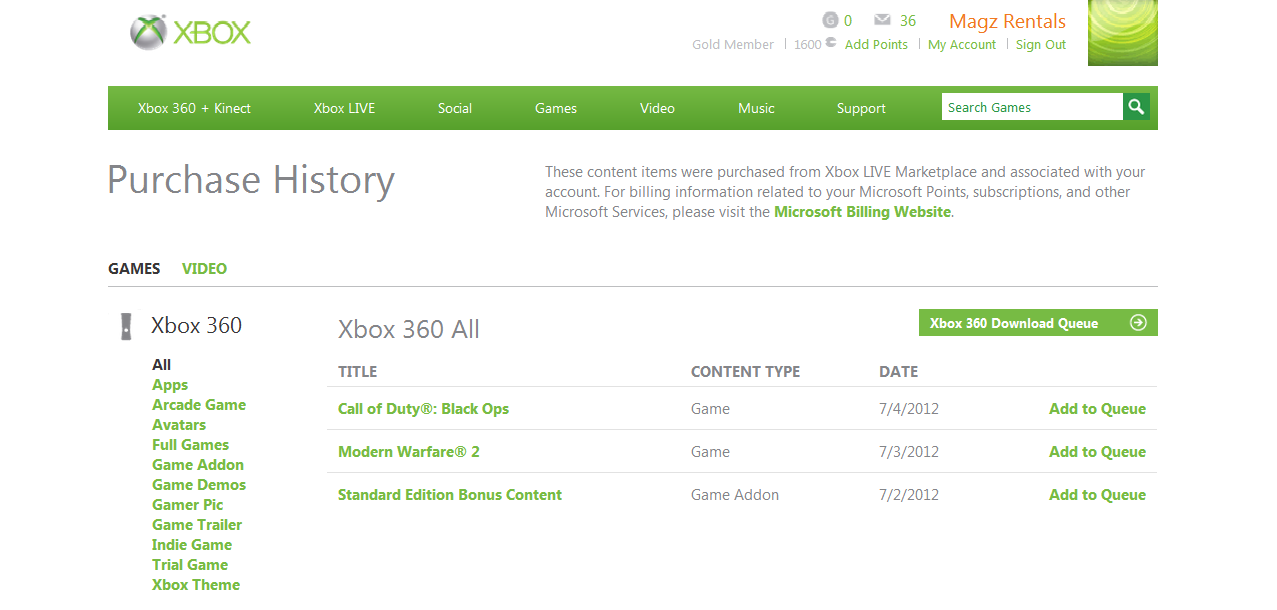
Task: Filter purchases by Trial Game
Action: (190, 564)
